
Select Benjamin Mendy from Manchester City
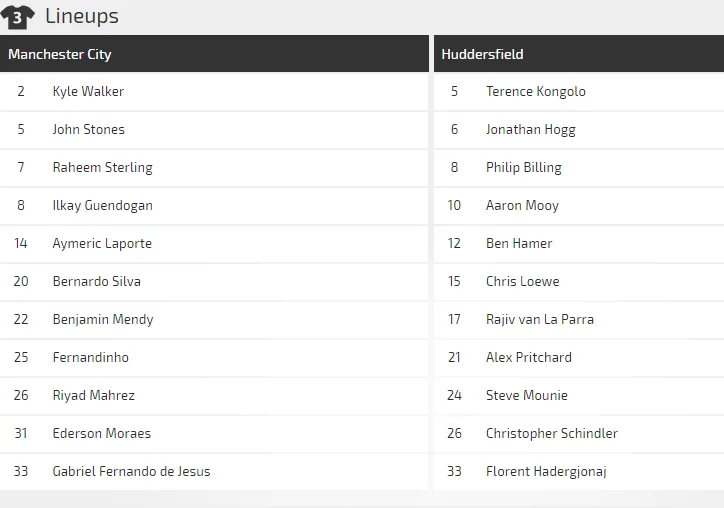tap(102, 319)
